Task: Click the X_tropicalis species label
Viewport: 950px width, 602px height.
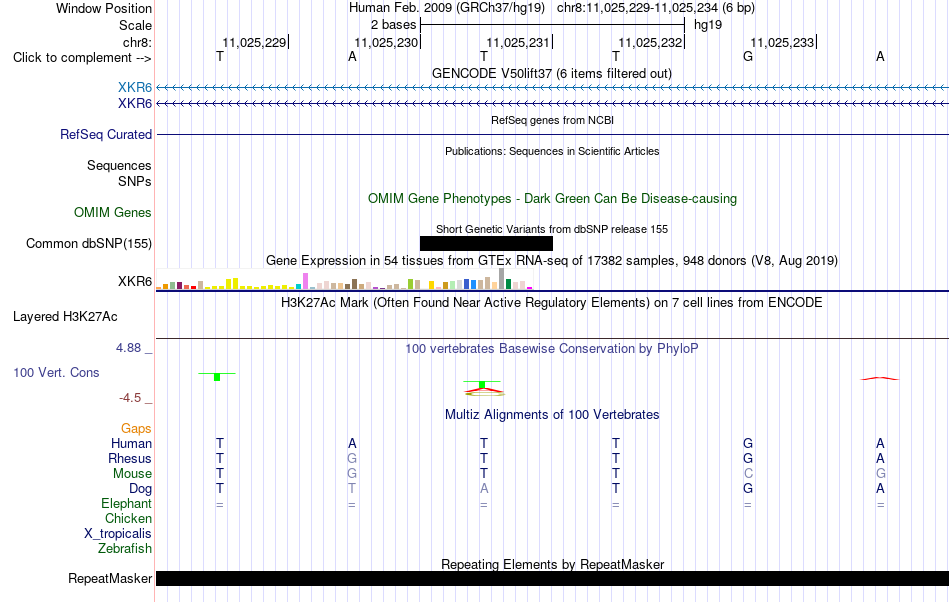Action: click(x=118, y=534)
